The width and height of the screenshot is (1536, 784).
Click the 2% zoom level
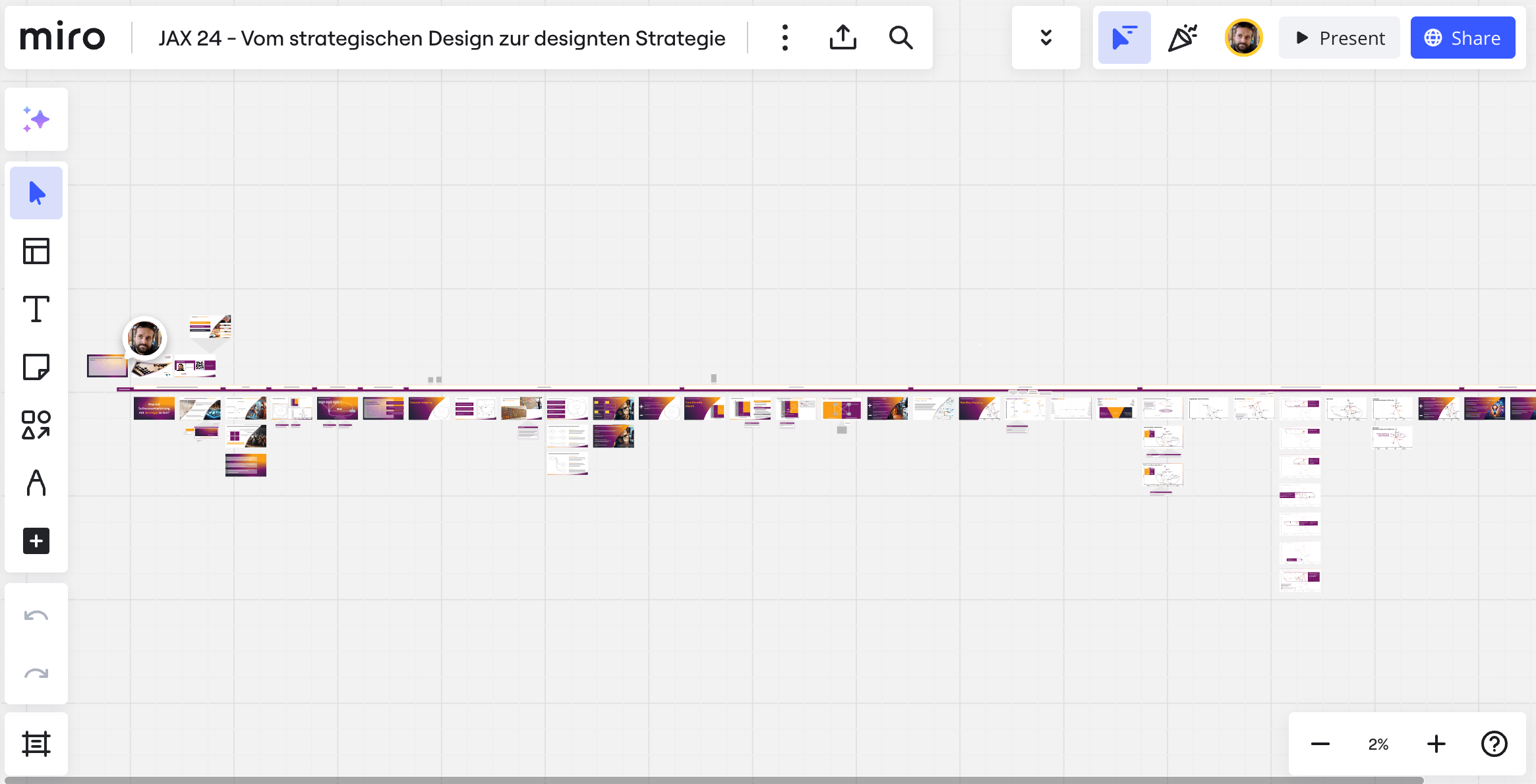[x=1378, y=744]
